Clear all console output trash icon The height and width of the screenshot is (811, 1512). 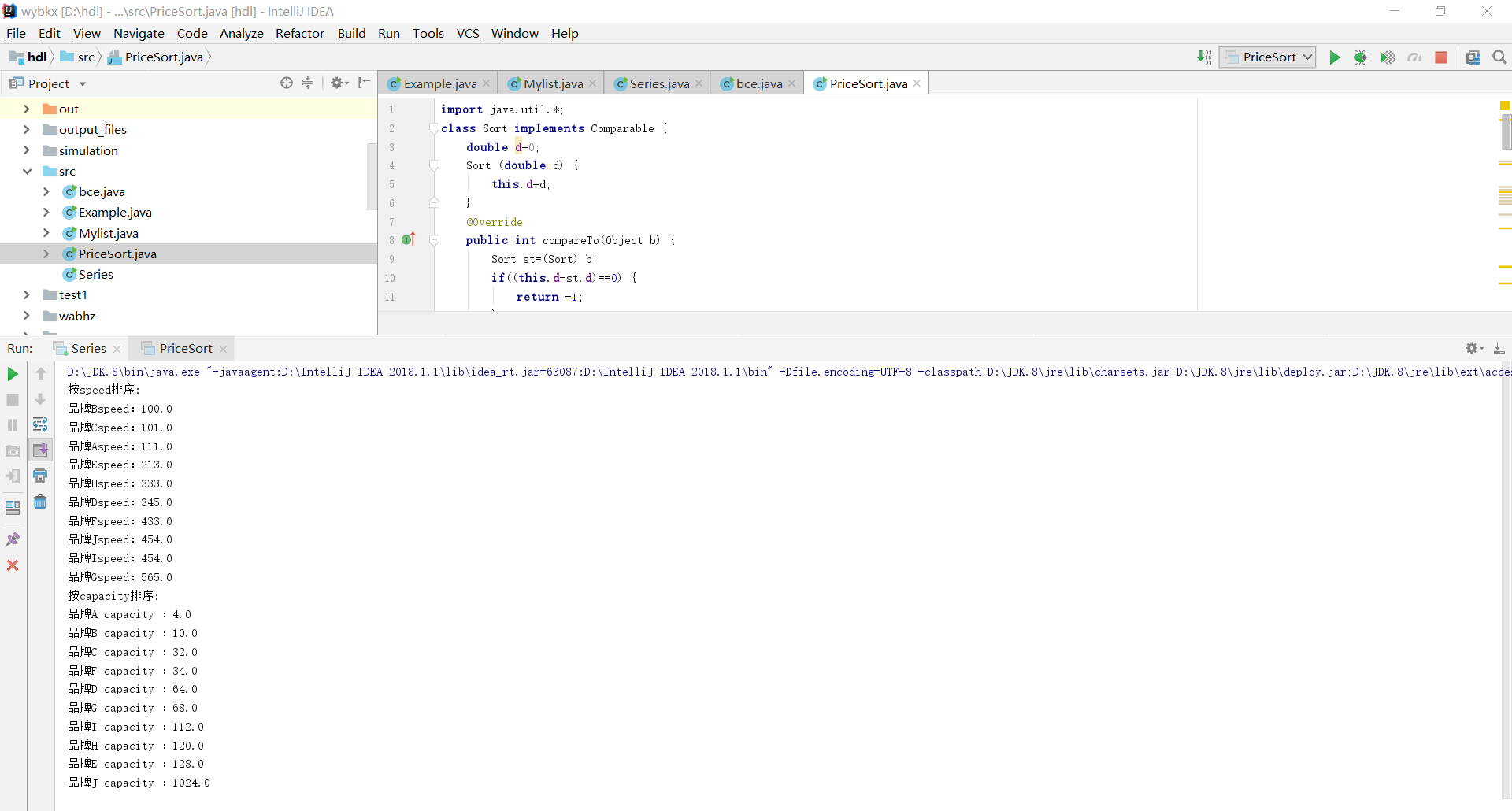click(40, 502)
